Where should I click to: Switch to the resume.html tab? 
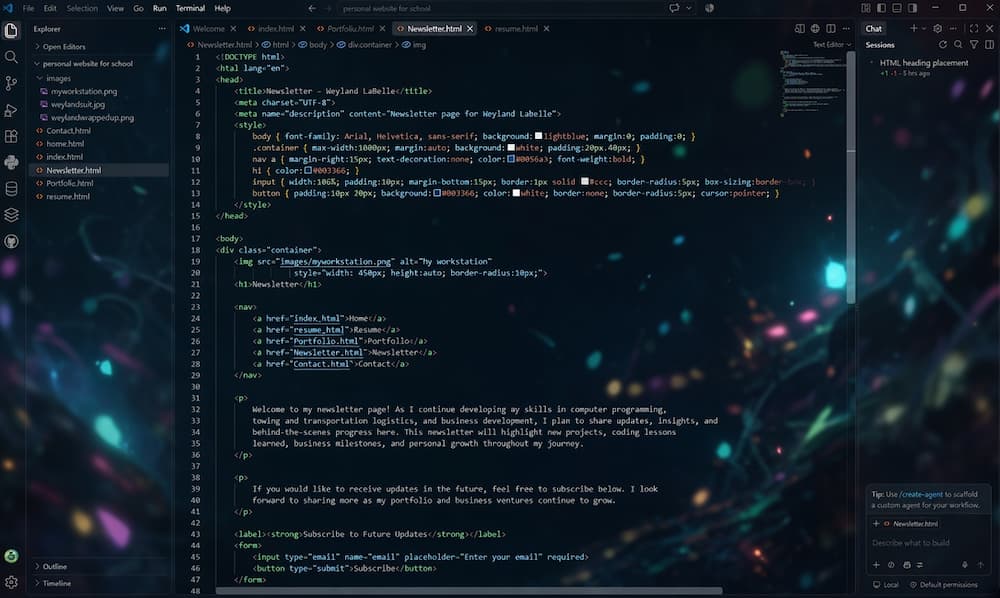click(516, 29)
